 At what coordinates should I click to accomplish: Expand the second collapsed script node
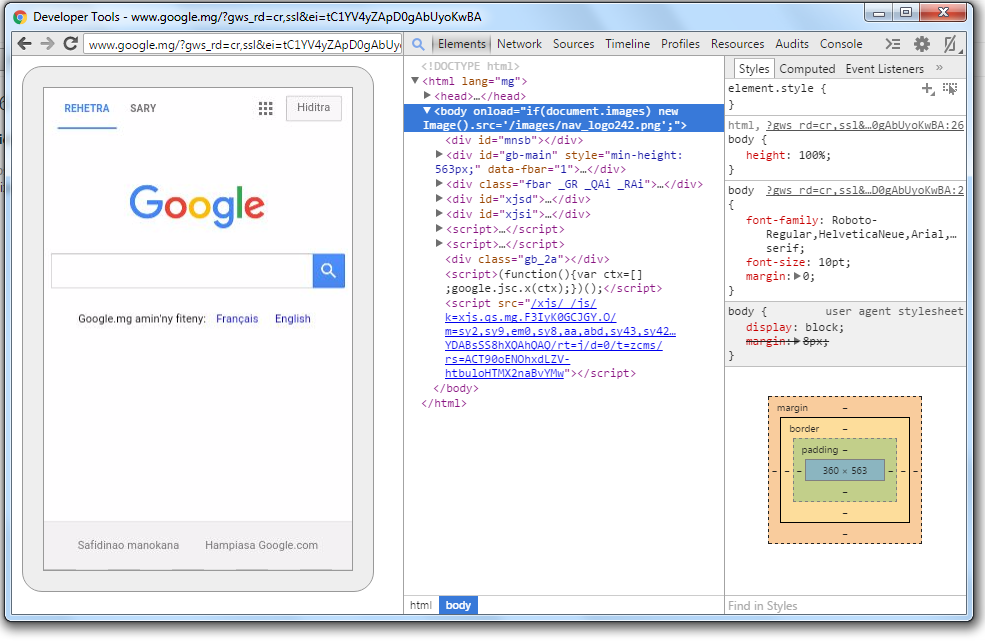coord(439,244)
